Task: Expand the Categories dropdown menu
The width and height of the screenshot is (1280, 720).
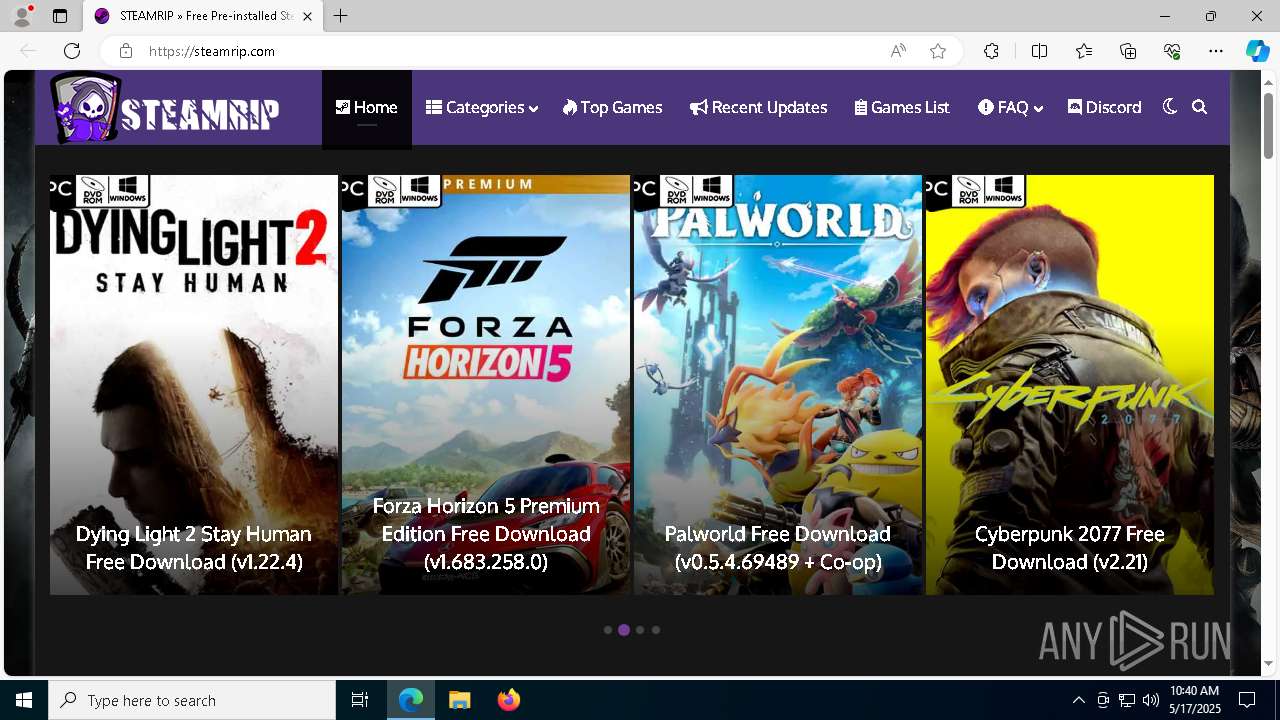Action: [x=482, y=108]
